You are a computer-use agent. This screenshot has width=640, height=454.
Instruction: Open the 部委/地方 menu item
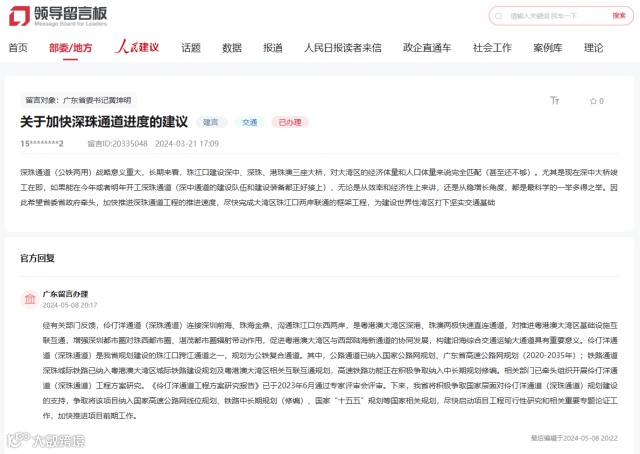(x=70, y=48)
